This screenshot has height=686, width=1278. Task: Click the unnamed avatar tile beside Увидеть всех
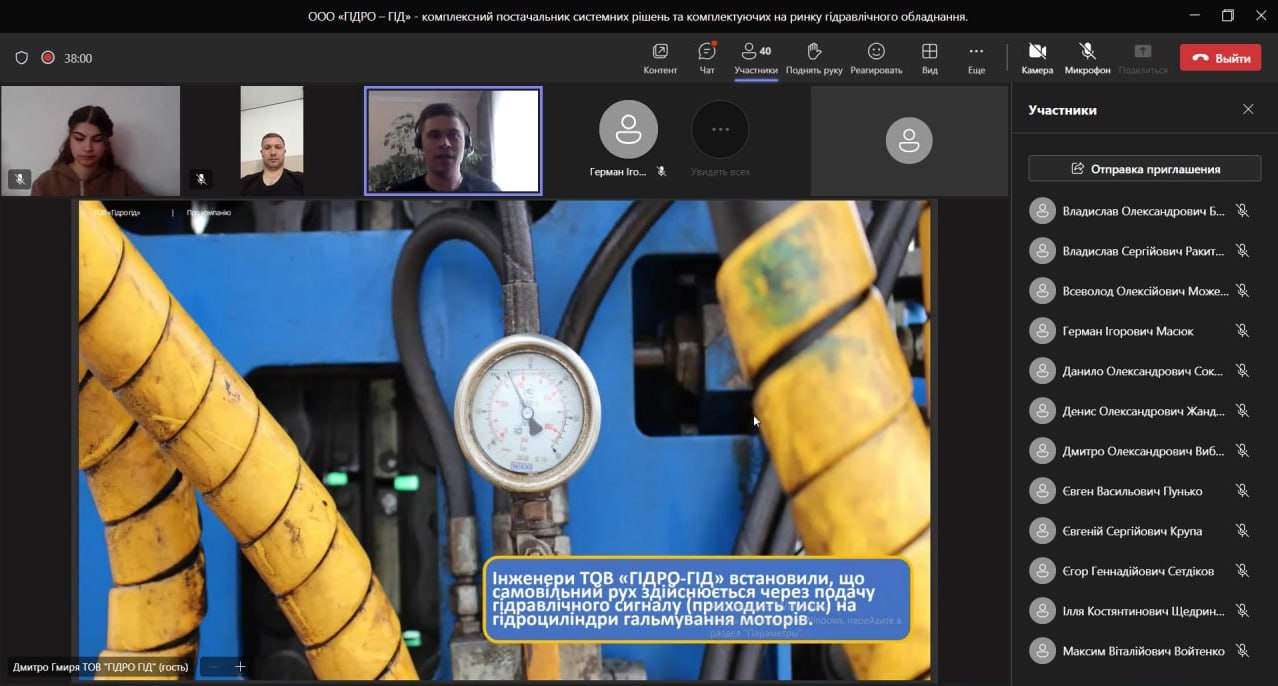909,141
